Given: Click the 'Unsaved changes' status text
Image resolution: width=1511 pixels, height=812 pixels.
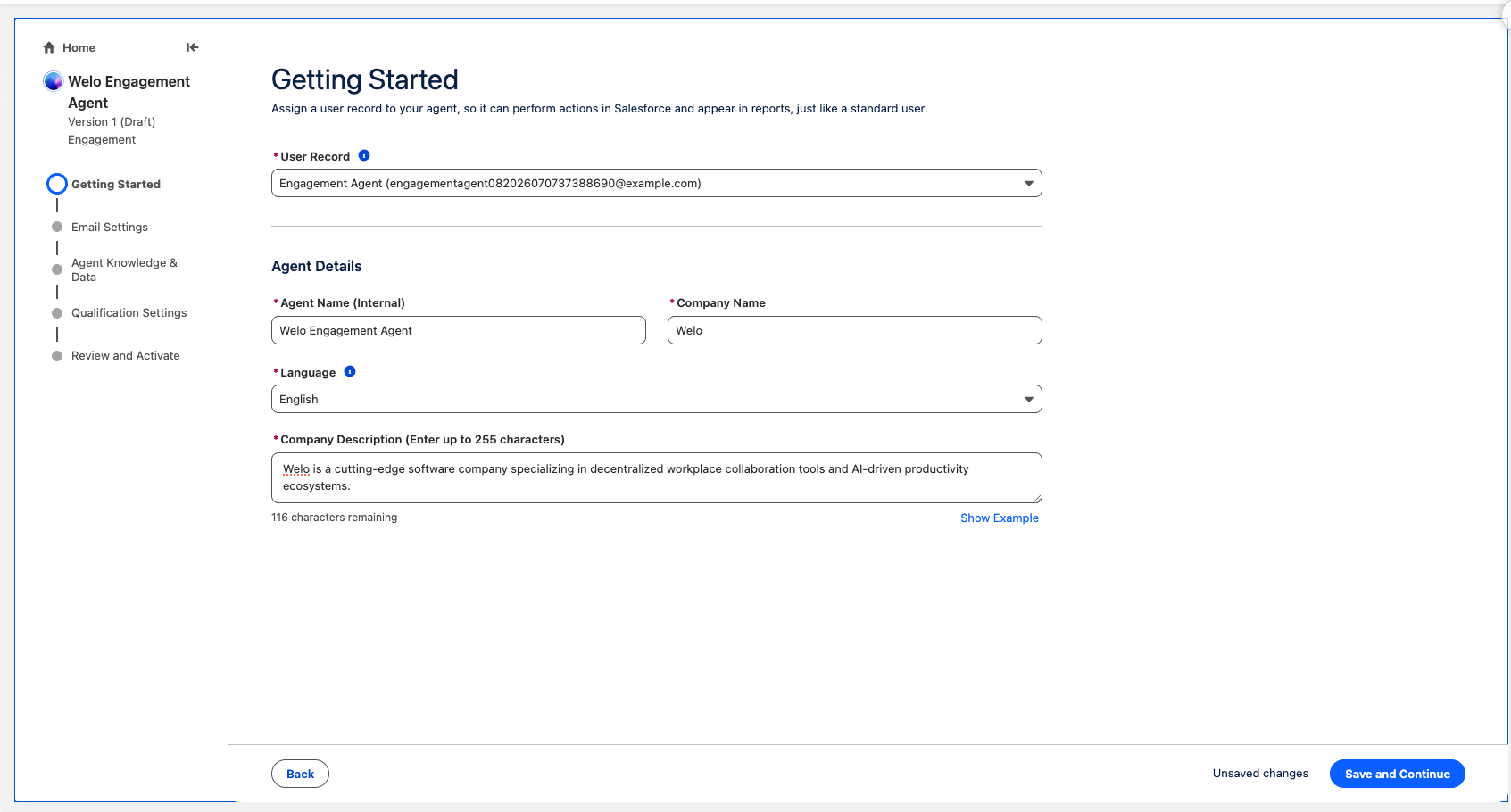Looking at the screenshot, I should 1260,774.
